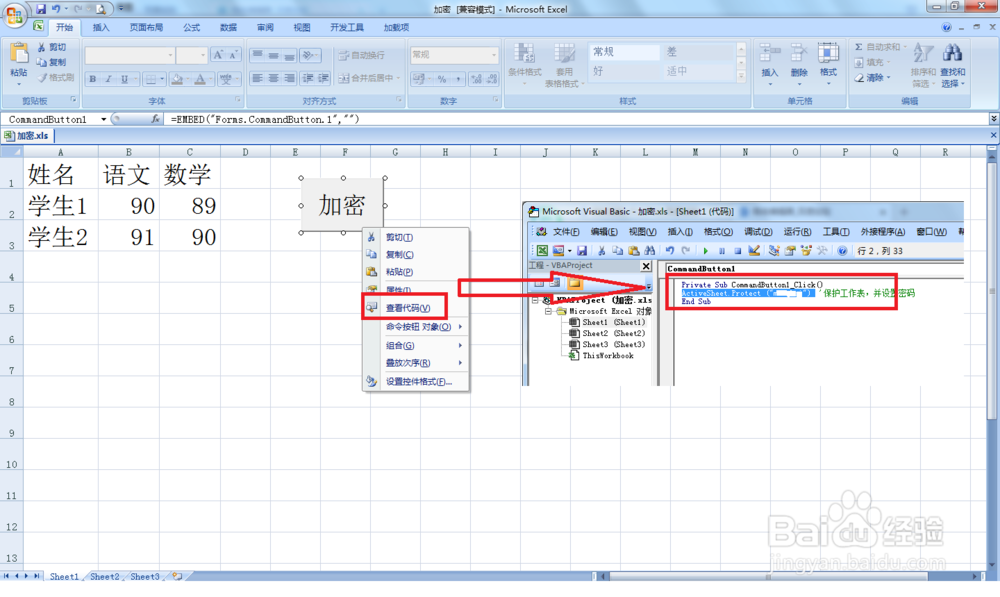Open the font group dialog launcher

click(238, 100)
